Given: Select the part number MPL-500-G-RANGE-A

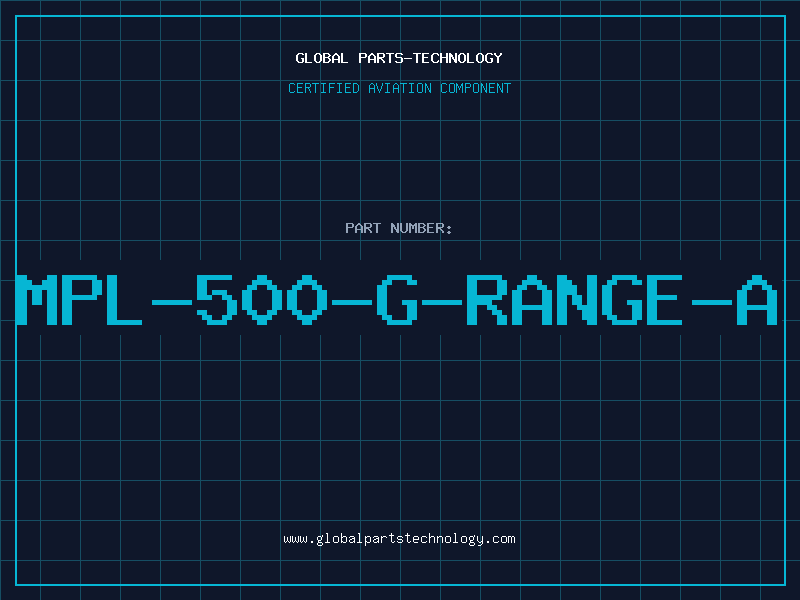Looking at the screenshot, I should point(397,300).
